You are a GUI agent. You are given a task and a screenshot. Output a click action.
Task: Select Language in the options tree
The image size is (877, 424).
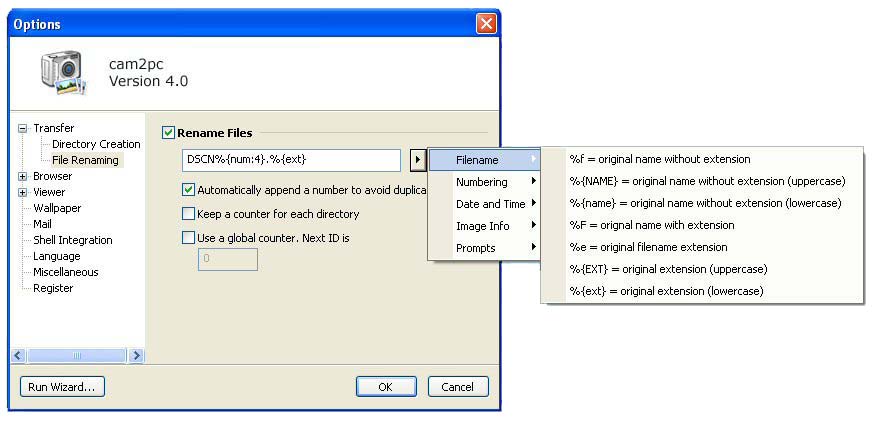pyautogui.click(x=56, y=256)
